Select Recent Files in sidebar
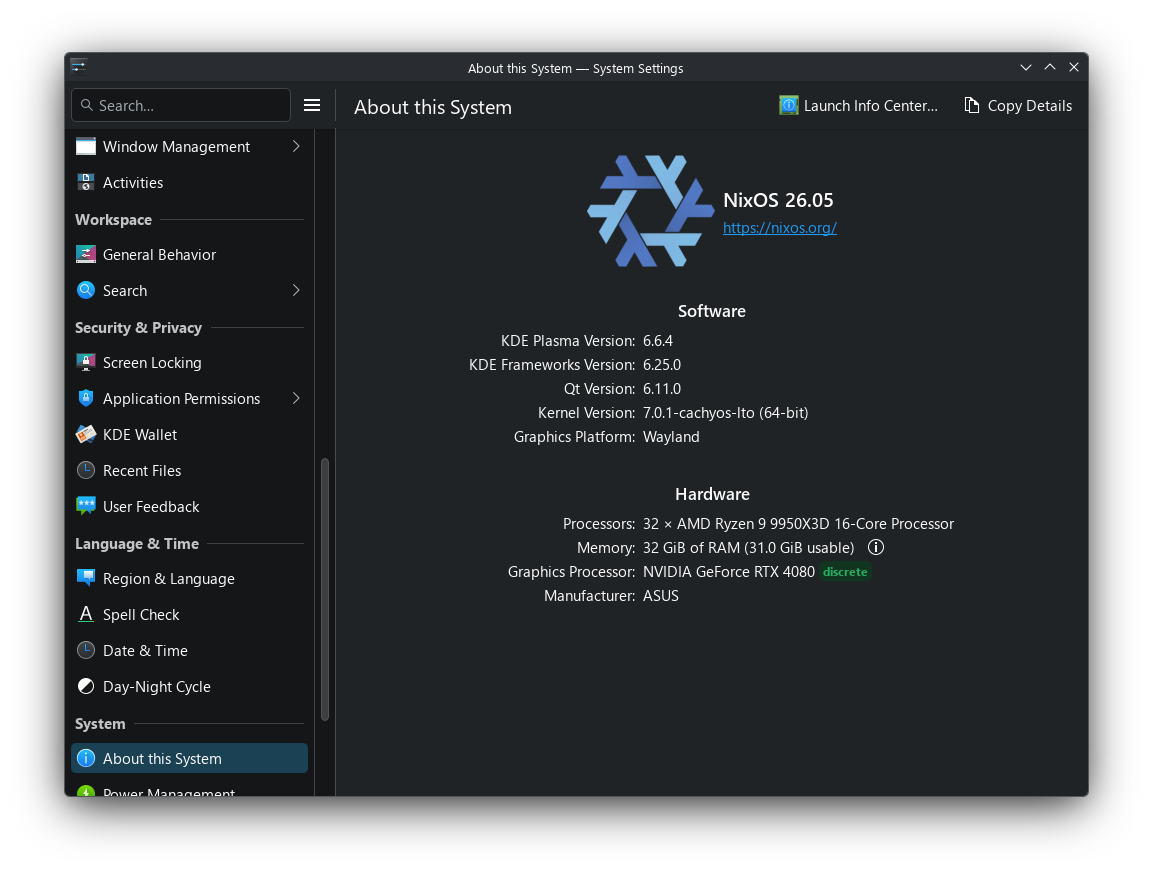Viewport: 1153px width, 873px height. (189, 471)
